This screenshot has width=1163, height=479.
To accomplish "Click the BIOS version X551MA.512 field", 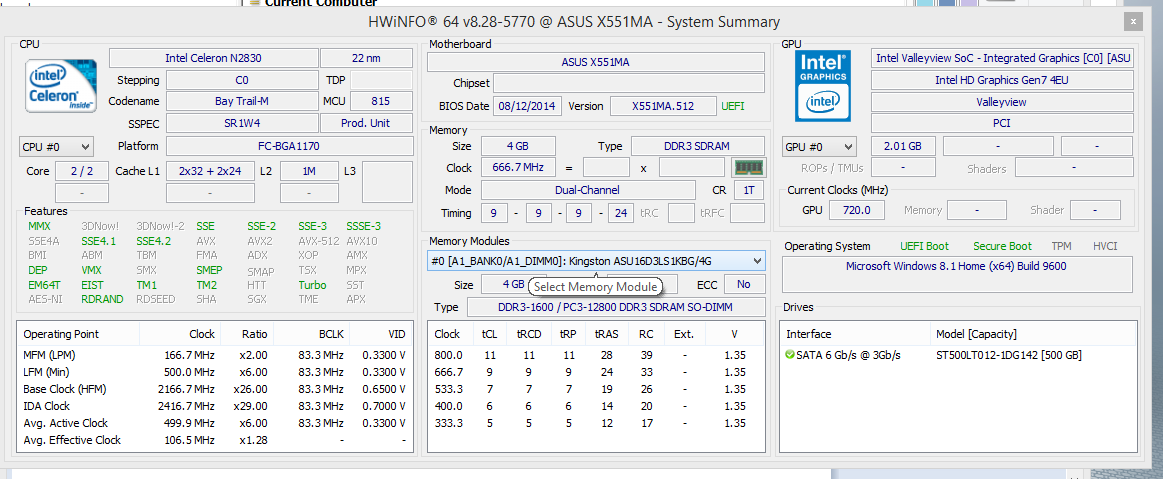I will click(663, 106).
